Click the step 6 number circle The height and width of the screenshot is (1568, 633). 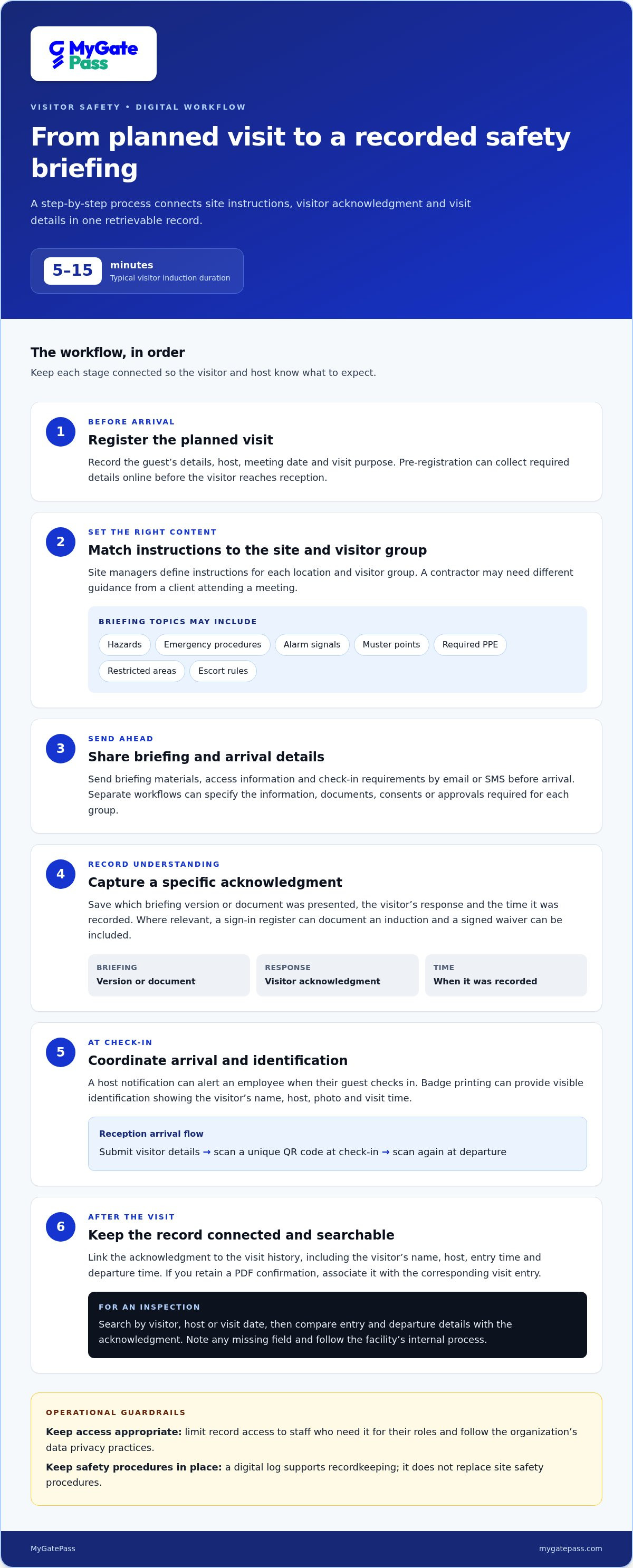pyautogui.click(x=60, y=1226)
